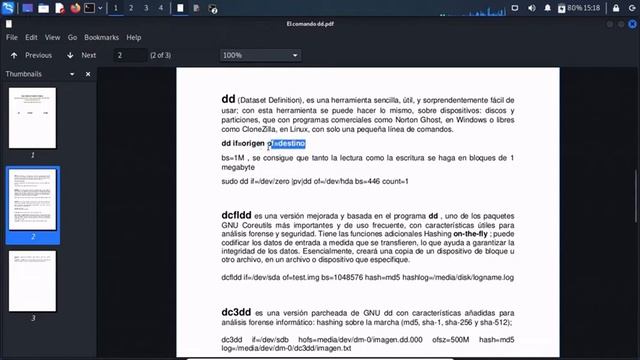This screenshot has height=360, width=640.
Task: Select the third taskbar window icon
Action: [x=212, y=9]
